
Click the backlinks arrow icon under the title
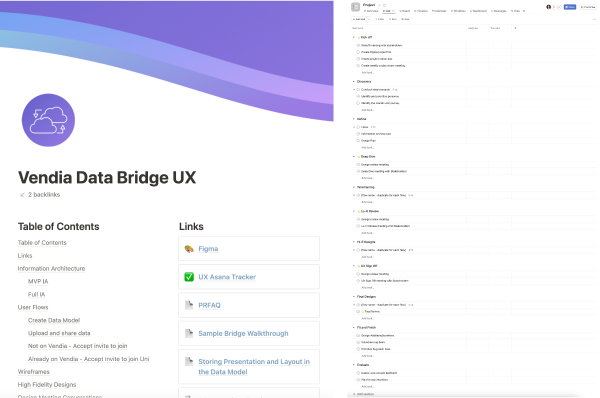22,195
